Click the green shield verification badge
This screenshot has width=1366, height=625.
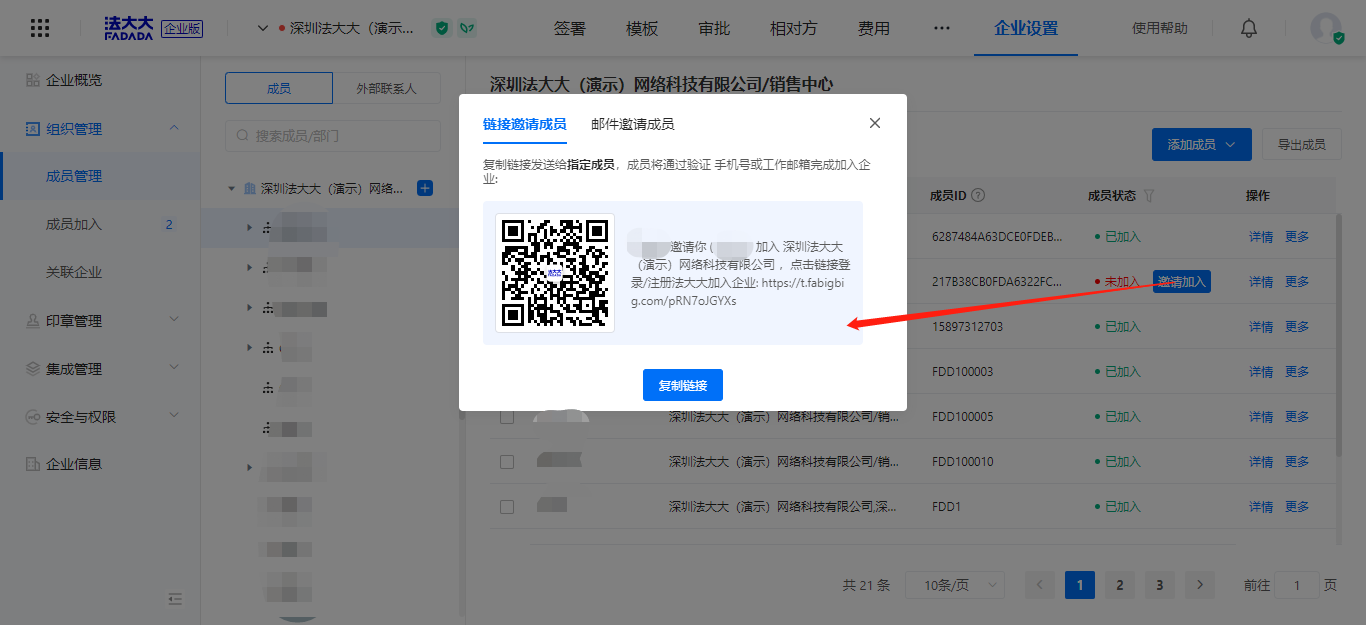(x=441, y=28)
